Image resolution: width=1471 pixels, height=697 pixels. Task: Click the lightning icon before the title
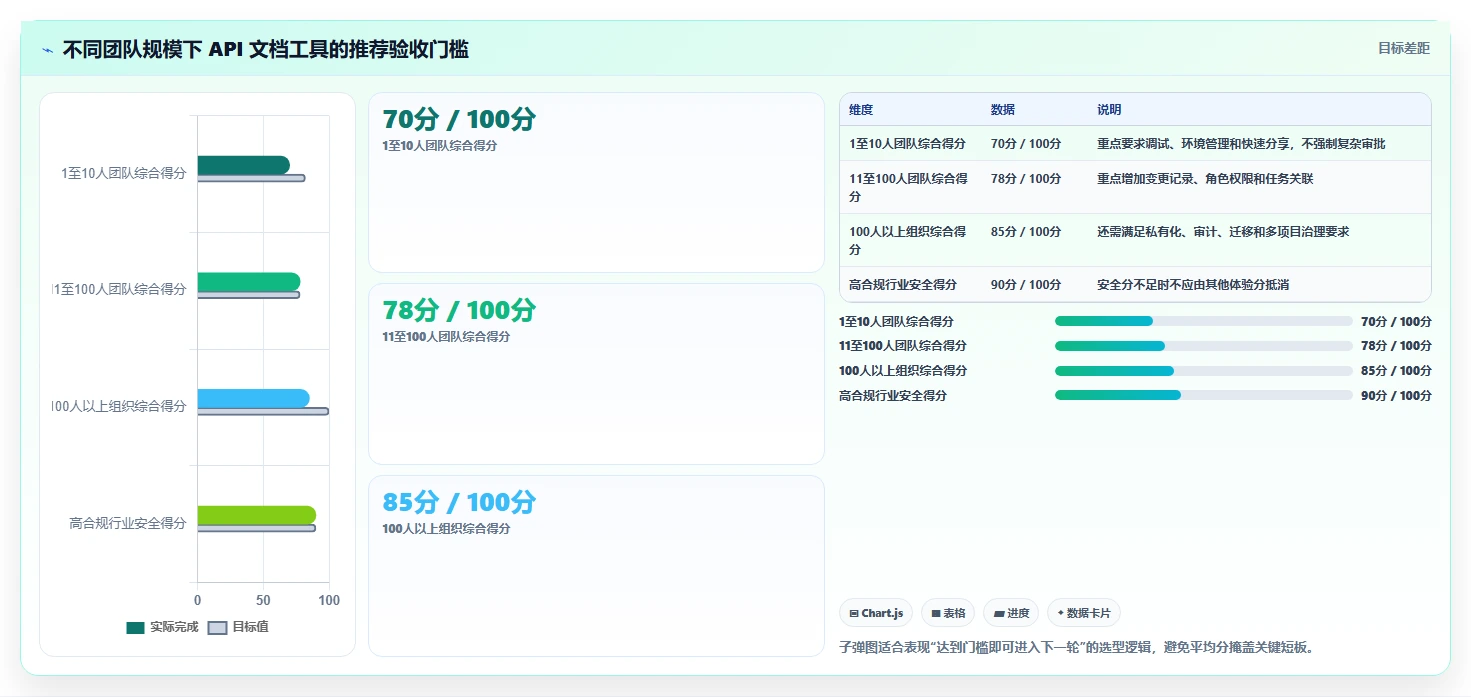pyautogui.click(x=48, y=49)
